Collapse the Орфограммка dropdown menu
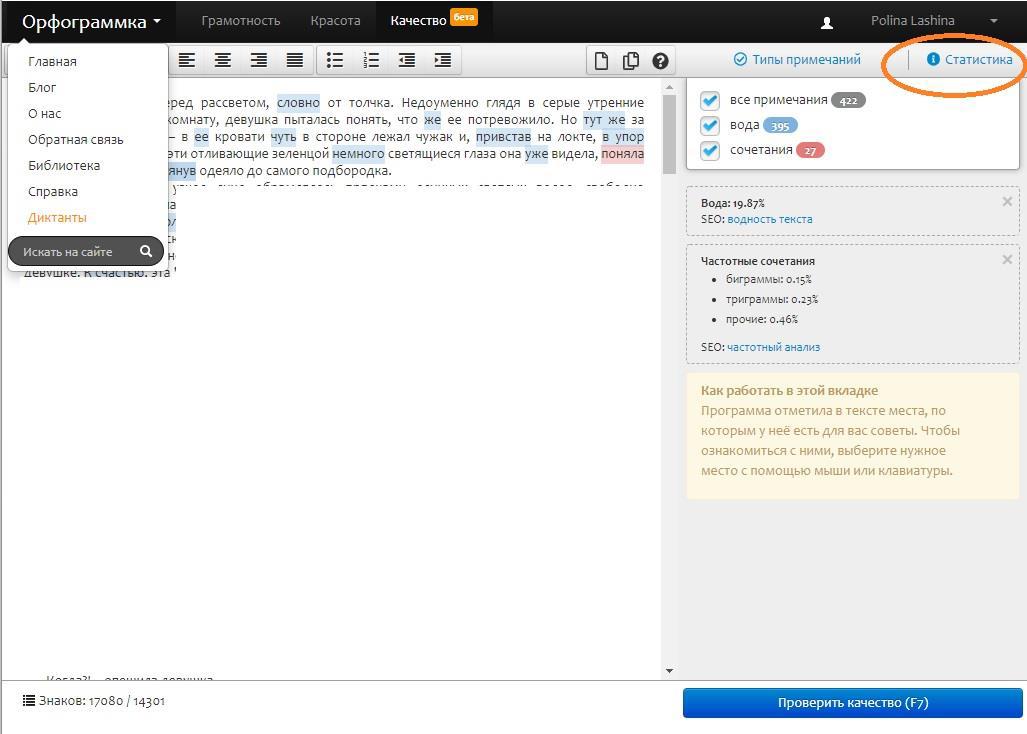The width and height of the screenshot is (1027, 734). [91, 21]
